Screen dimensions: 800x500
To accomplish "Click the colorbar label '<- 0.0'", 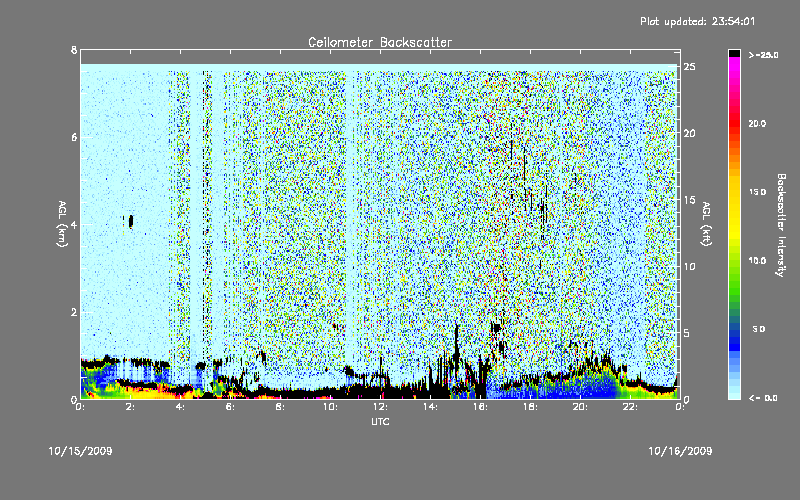I will 763,398.
